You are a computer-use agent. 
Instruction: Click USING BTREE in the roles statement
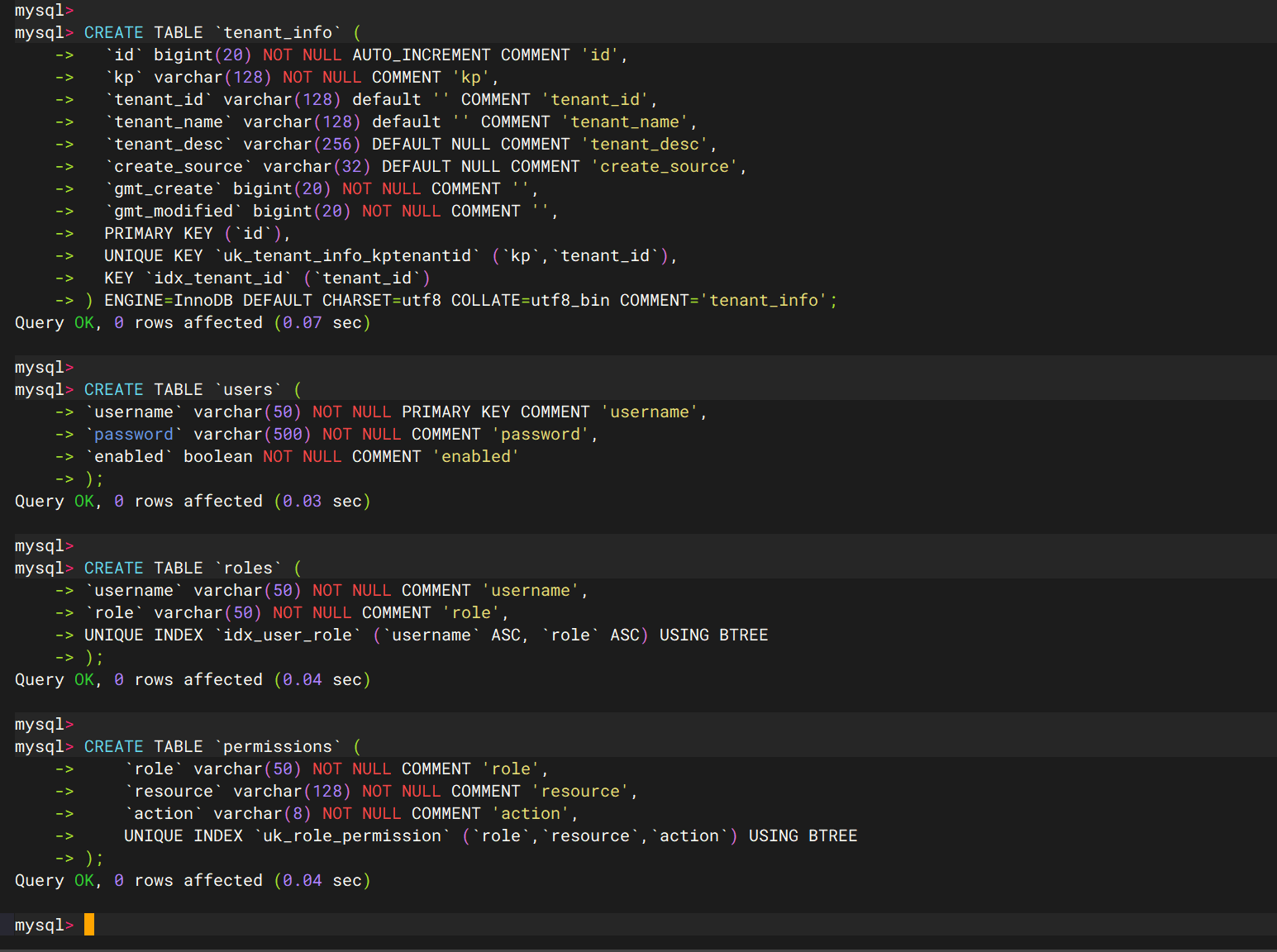coord(713,635)
